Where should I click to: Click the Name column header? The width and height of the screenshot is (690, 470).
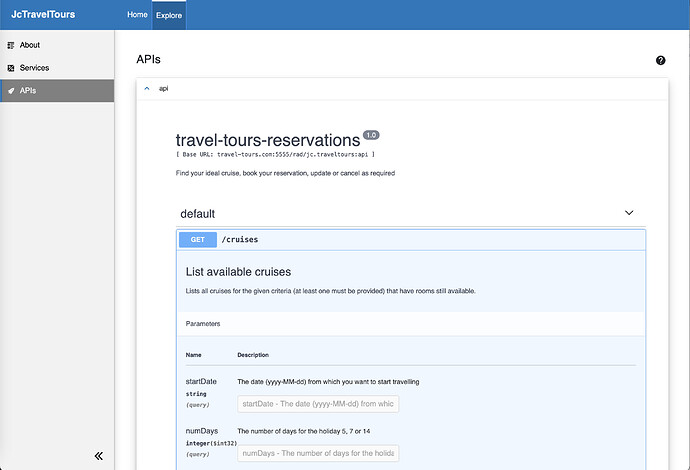point(194,355)
